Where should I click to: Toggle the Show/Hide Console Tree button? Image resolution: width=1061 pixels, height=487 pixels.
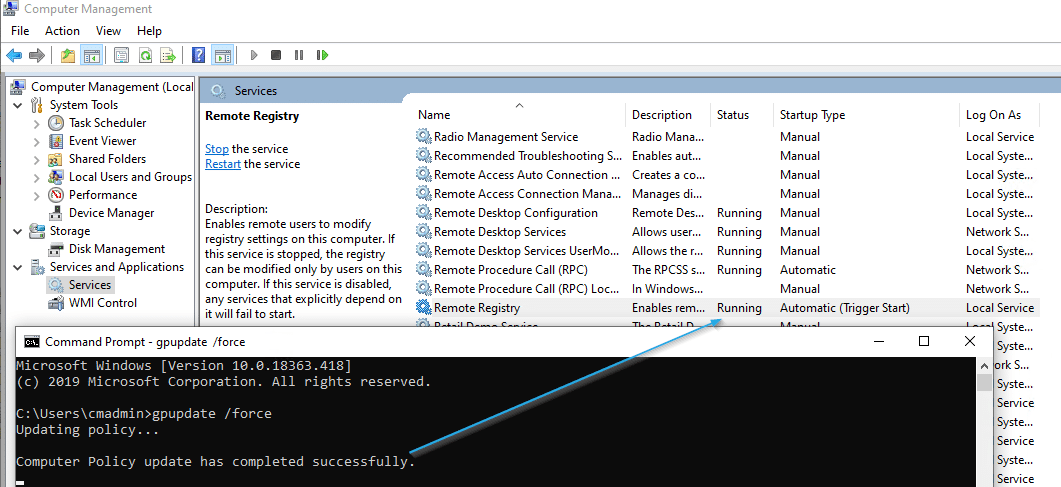coord(91,55)
